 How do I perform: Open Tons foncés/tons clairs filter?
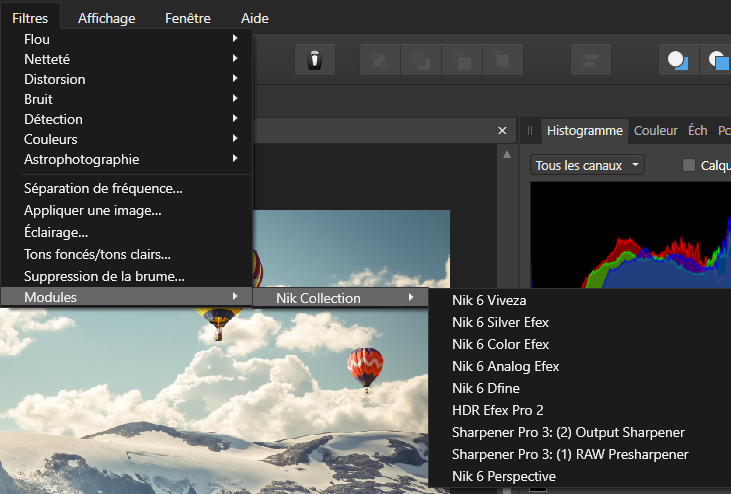pyautogui.click(x=127, y=254)
